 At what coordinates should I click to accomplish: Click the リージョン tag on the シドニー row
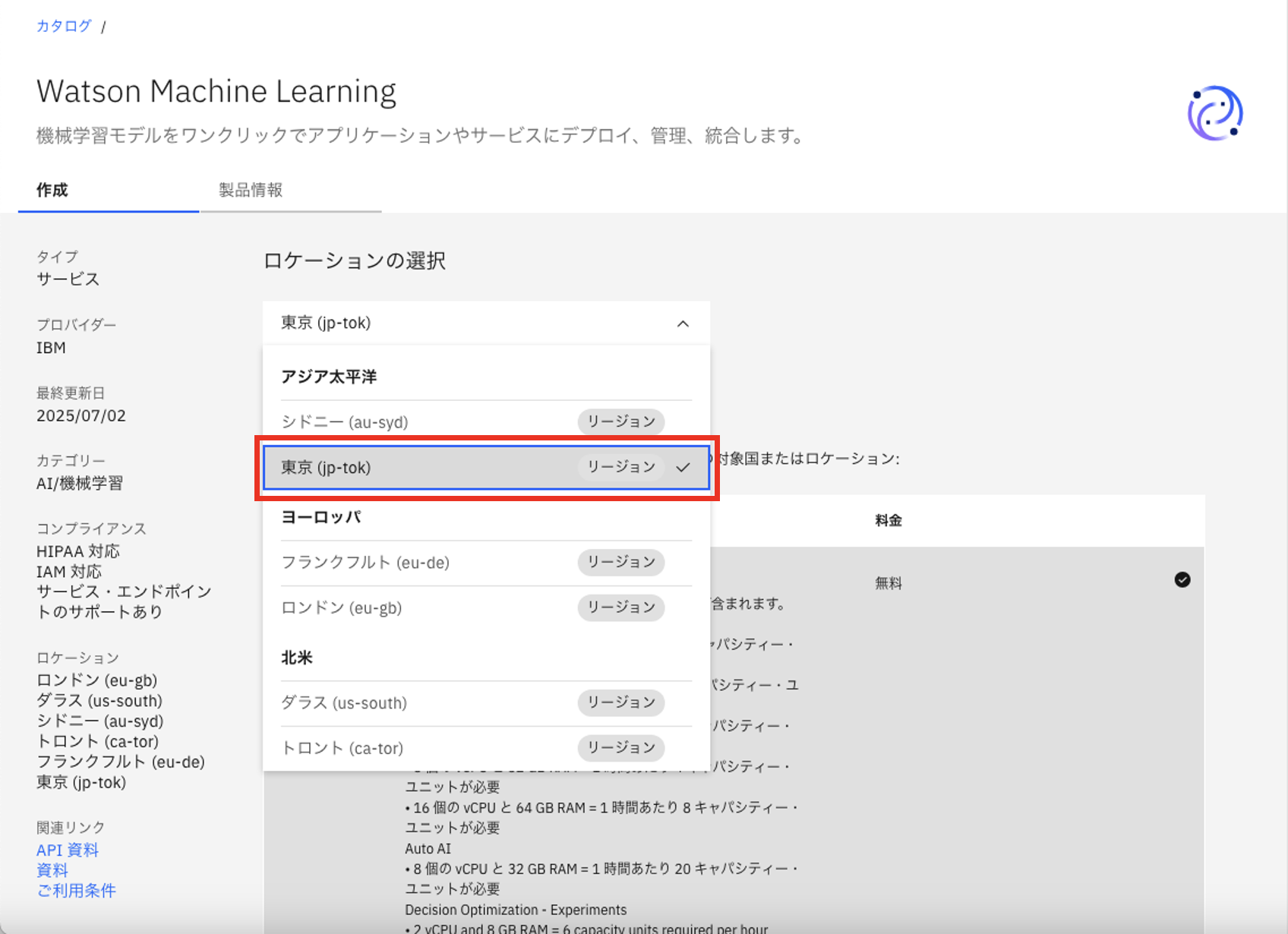click(x=620, y=421)
